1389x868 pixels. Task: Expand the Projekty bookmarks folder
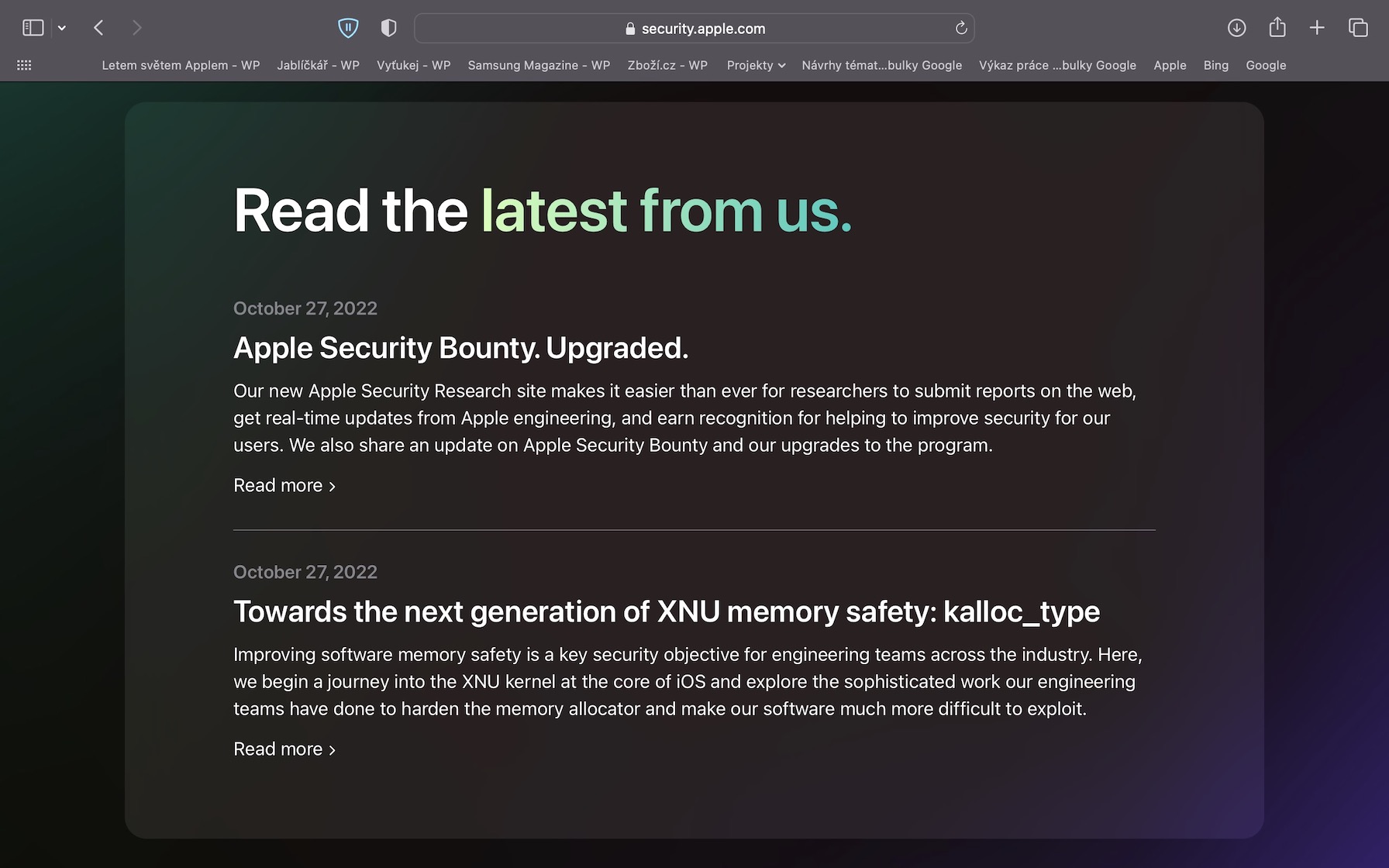[756, 65]
